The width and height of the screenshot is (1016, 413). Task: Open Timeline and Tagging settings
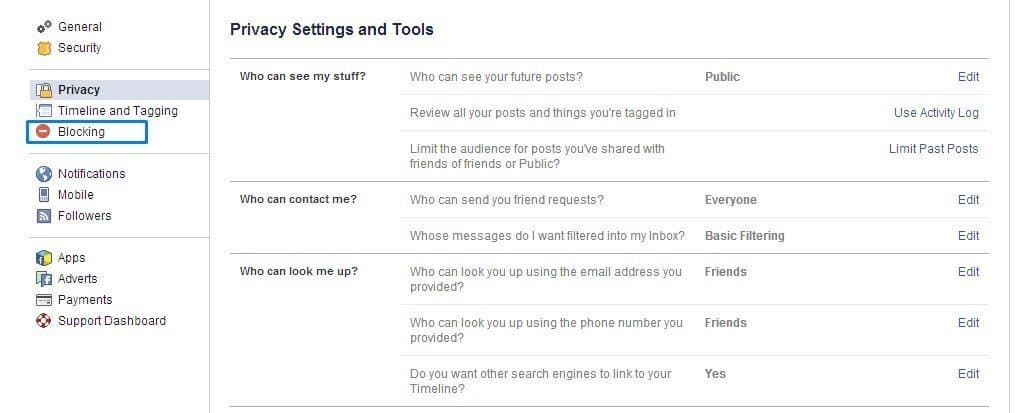(x=117, y=111)
